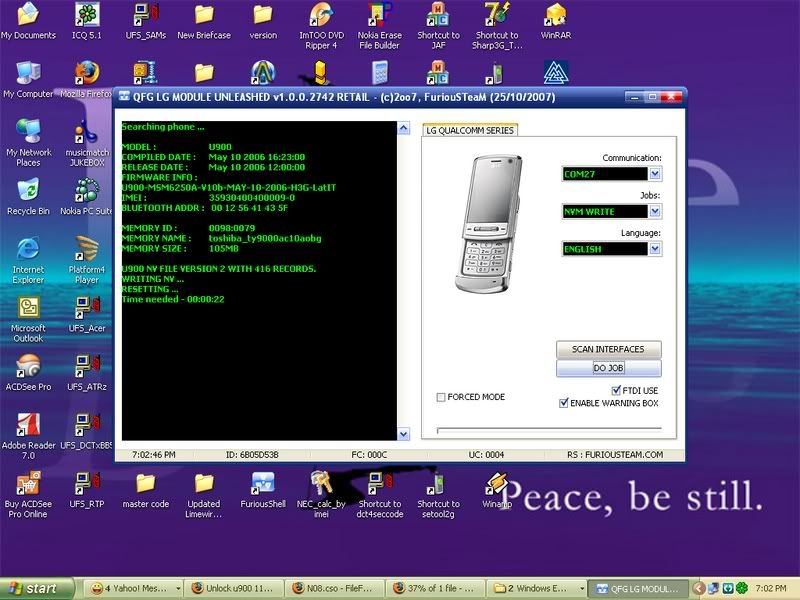Open My Network Places
Image resolution: width=800 pixels, height=600 pixels.
(28, 143)
